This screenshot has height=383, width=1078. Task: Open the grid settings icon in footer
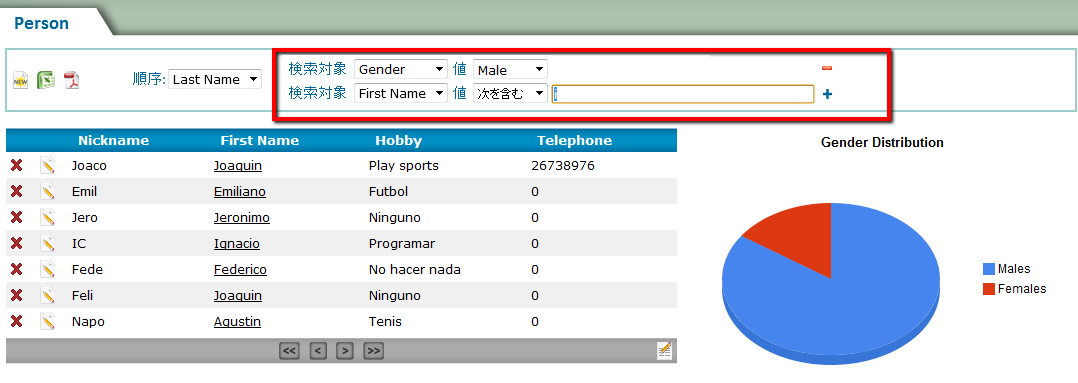(664, 350)
